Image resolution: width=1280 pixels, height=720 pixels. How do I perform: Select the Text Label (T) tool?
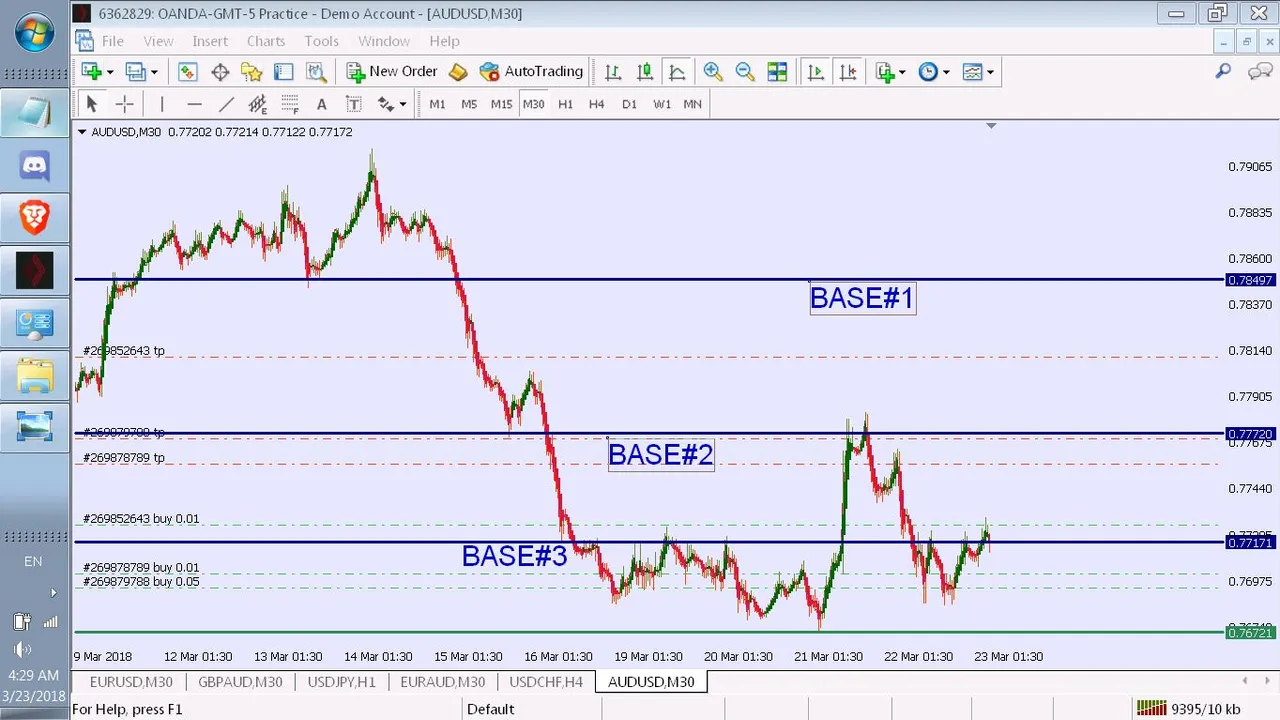click(353, 104)
